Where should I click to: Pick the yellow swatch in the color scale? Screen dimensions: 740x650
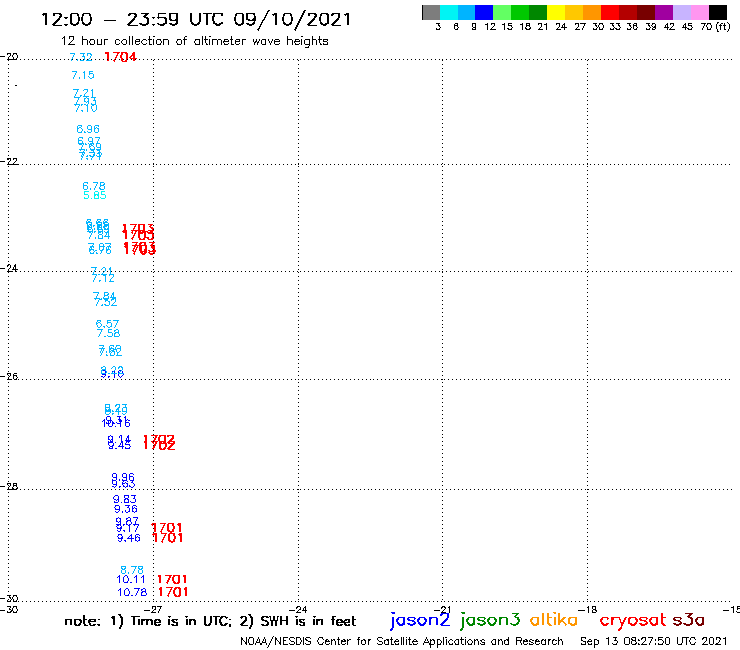556,13
